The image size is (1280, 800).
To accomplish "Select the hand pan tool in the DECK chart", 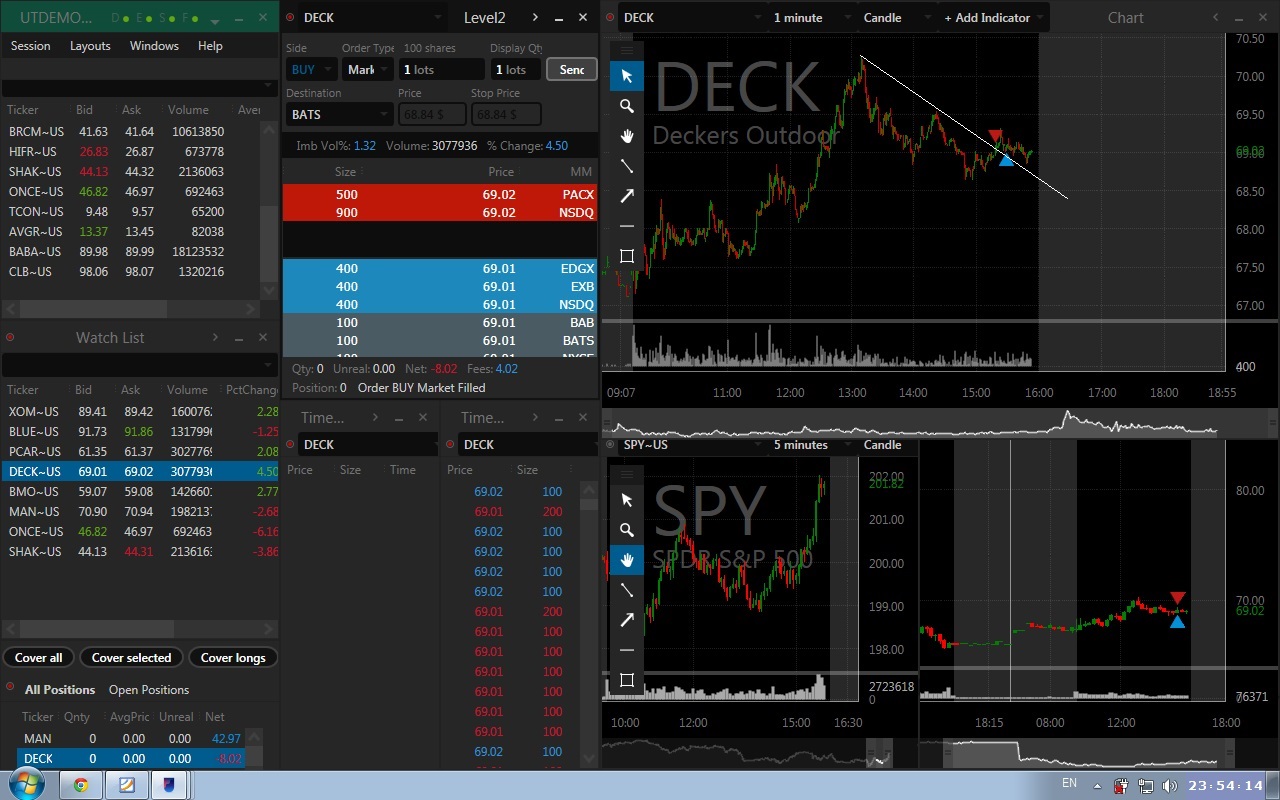I will click(627, 136).
